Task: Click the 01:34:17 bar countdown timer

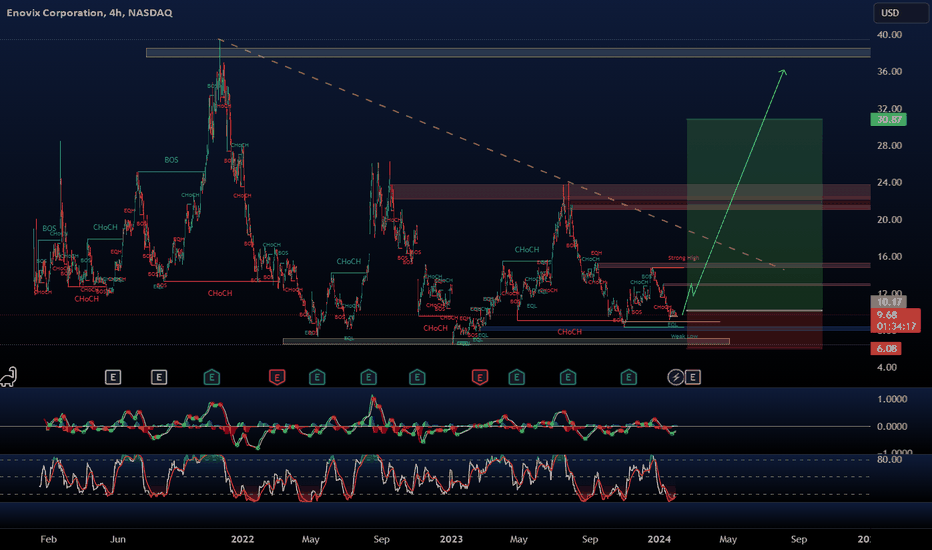Action: [897, 326]
